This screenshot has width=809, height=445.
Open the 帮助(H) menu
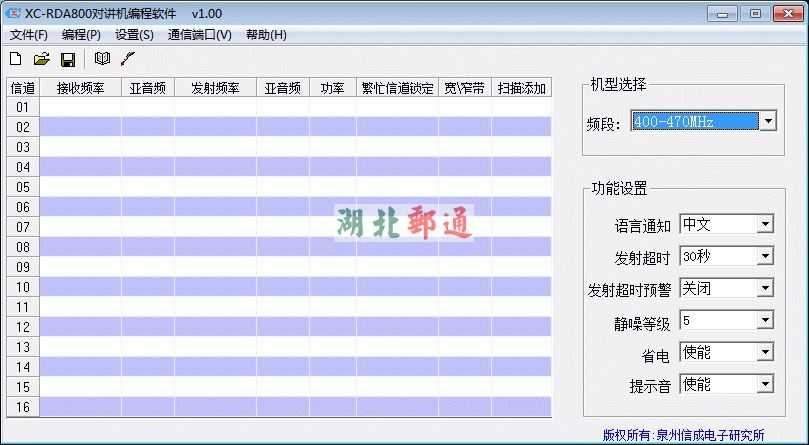(265, 35)
